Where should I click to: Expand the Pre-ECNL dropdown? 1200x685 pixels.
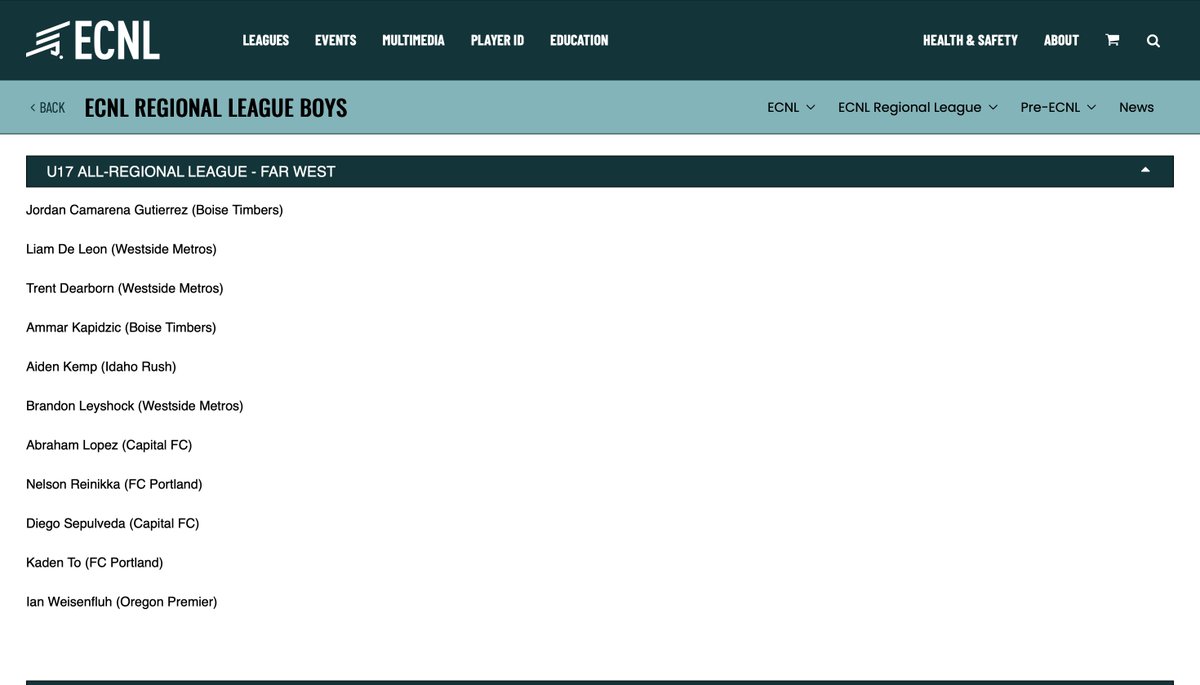1058,107
